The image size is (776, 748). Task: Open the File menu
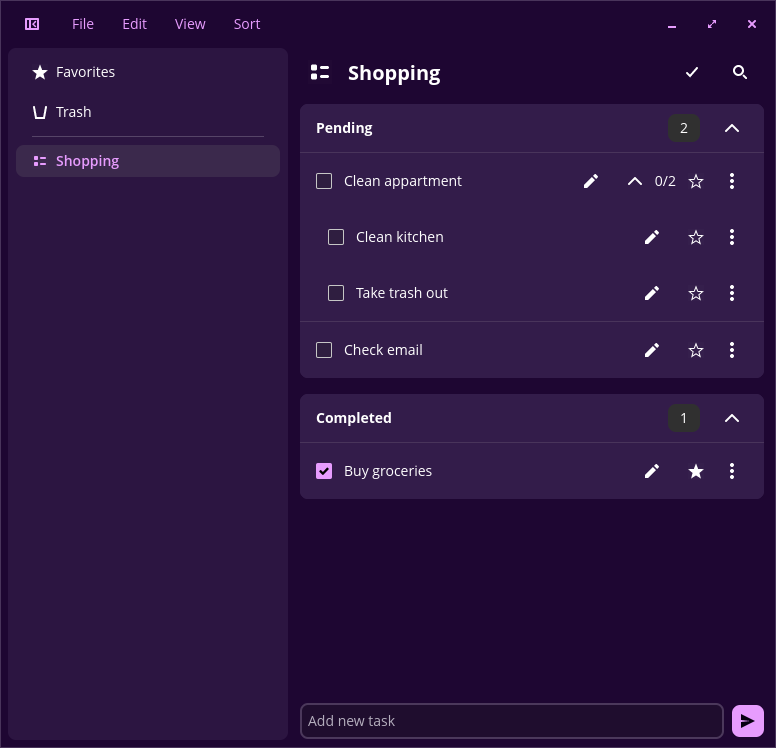[83, 24]
